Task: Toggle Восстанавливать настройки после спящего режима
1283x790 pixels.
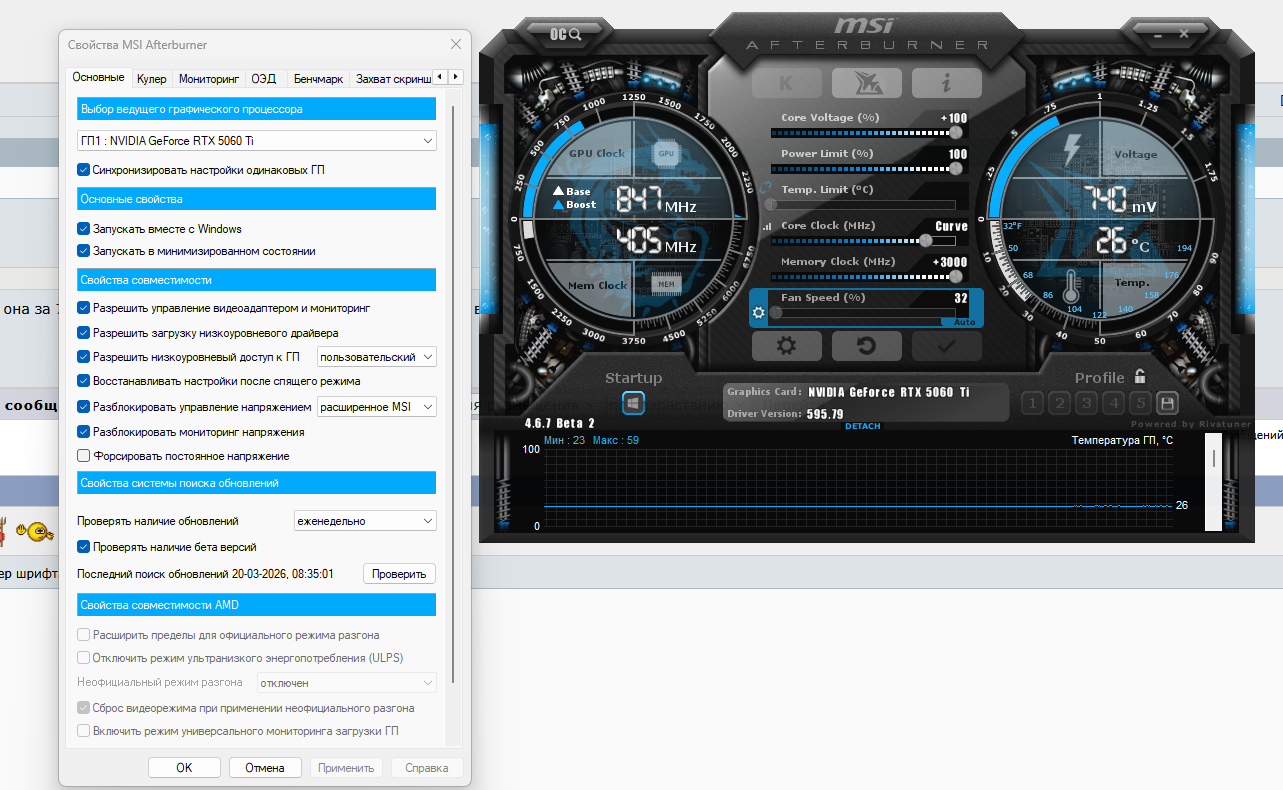Action: (x=84, y=381)
